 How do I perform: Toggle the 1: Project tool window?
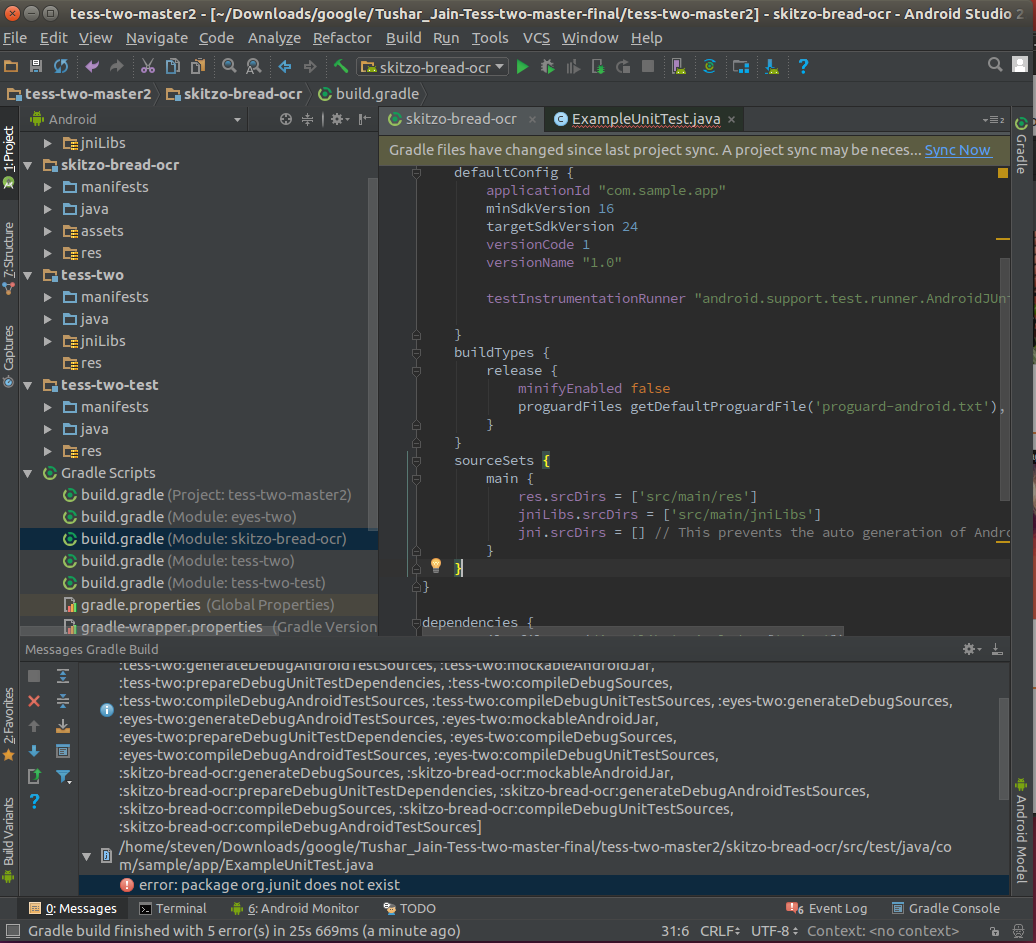click(x=9, y=157)
